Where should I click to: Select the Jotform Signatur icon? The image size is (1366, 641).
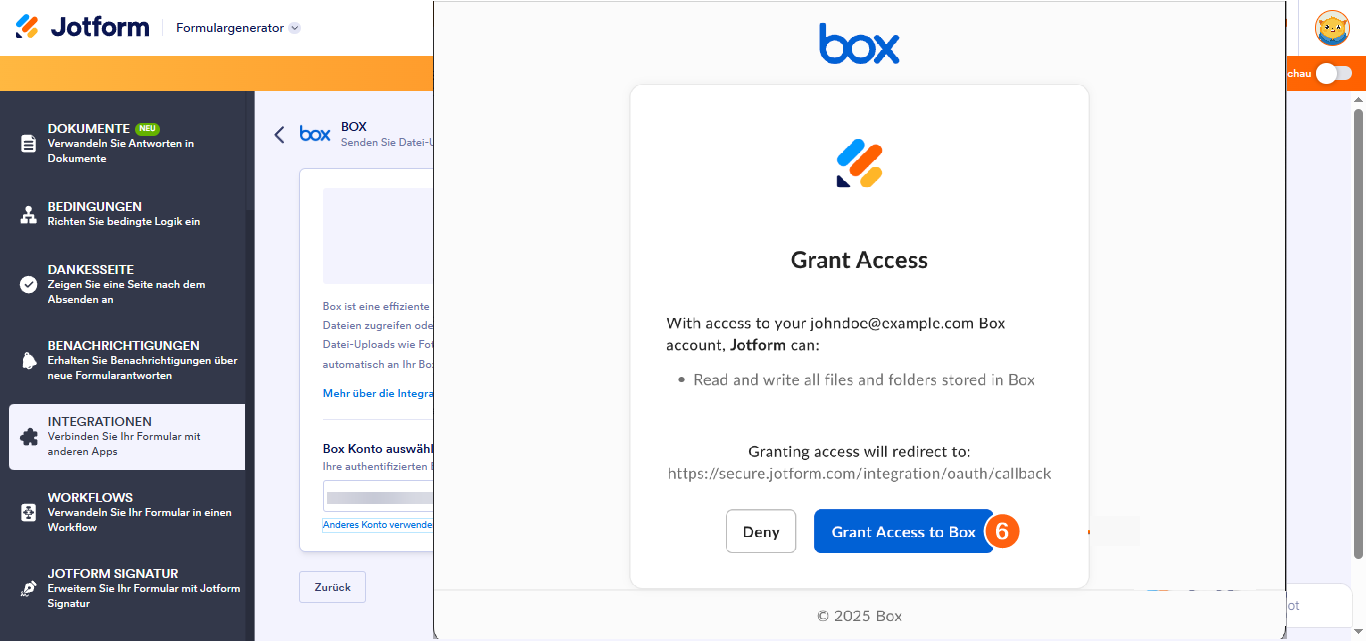pyautogui.click(x=27, y=588)
